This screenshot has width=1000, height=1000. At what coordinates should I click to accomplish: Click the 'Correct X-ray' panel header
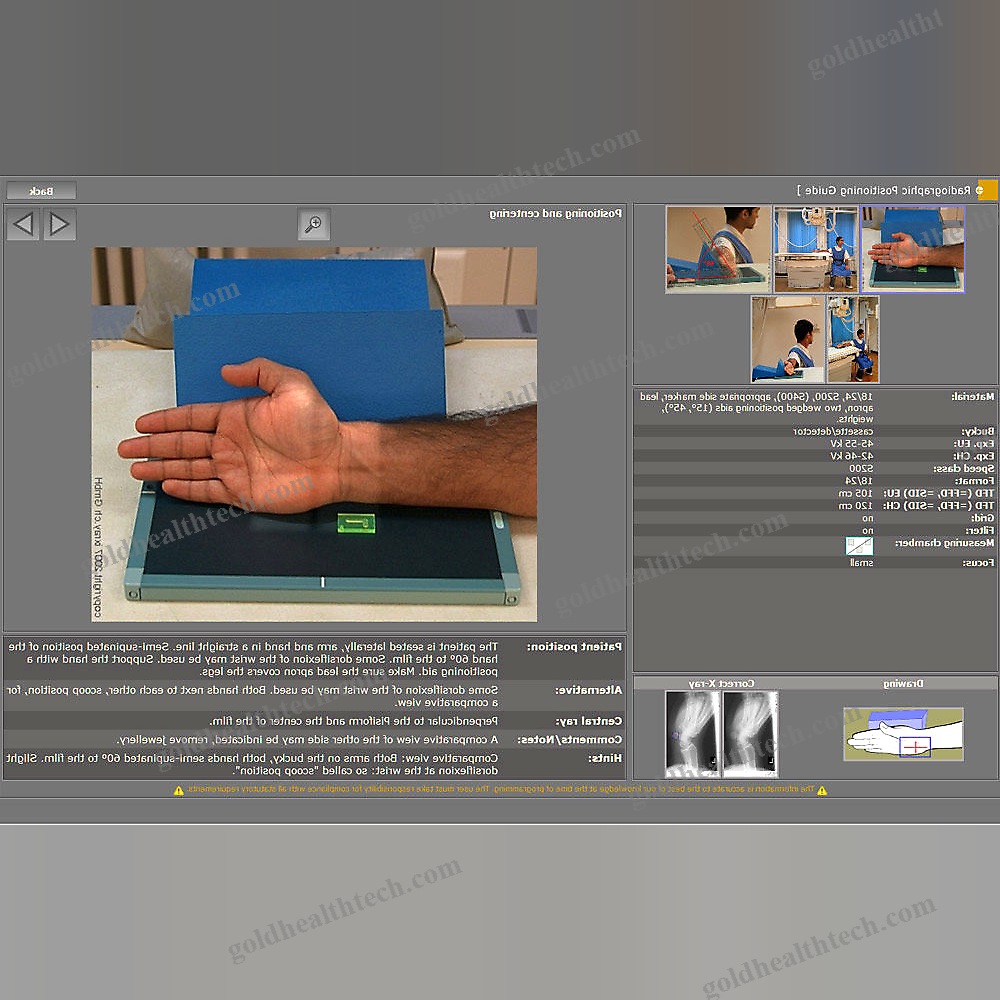coord(721,684)
